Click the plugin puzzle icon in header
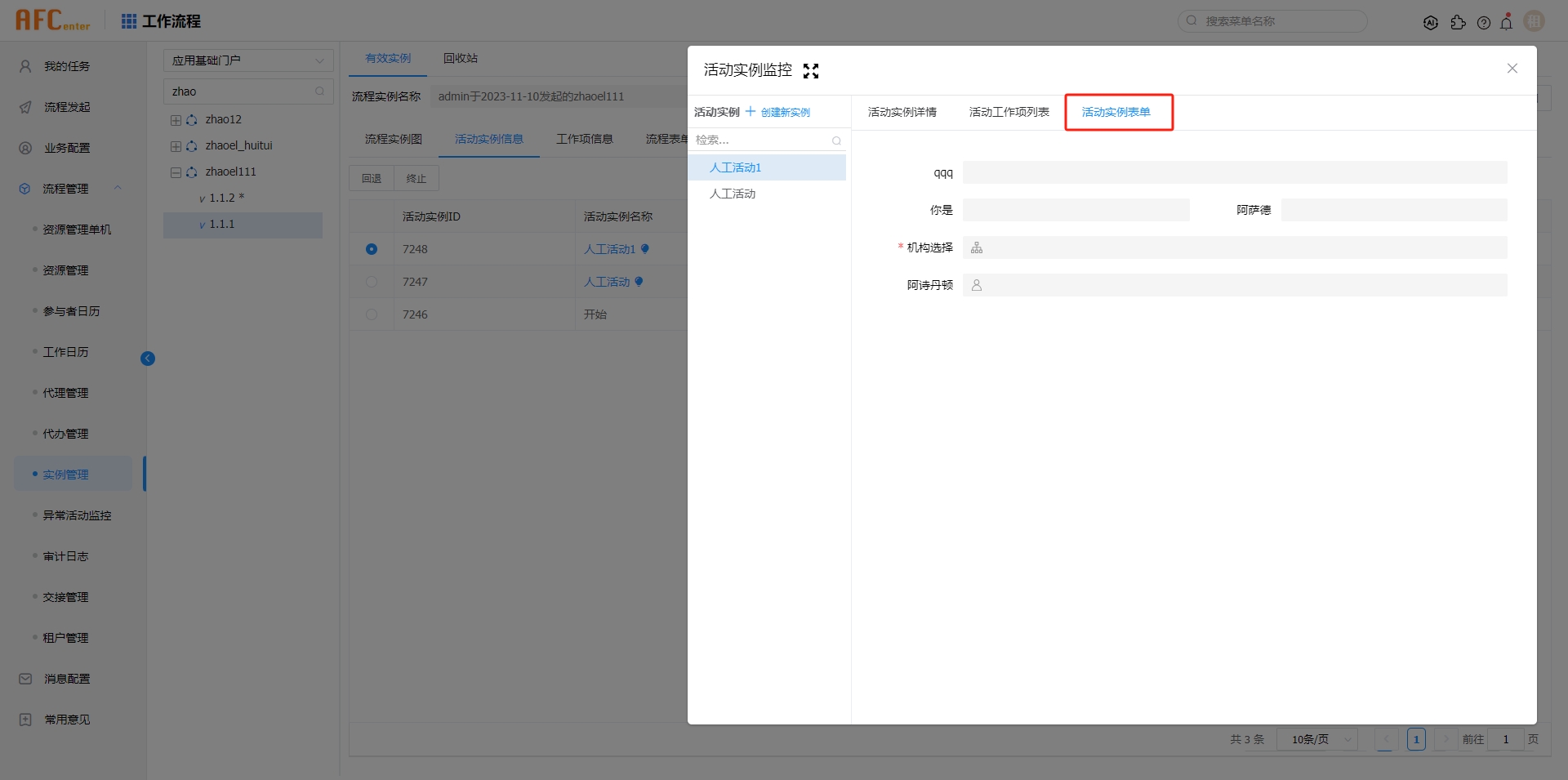 (x=1459, y=22)
